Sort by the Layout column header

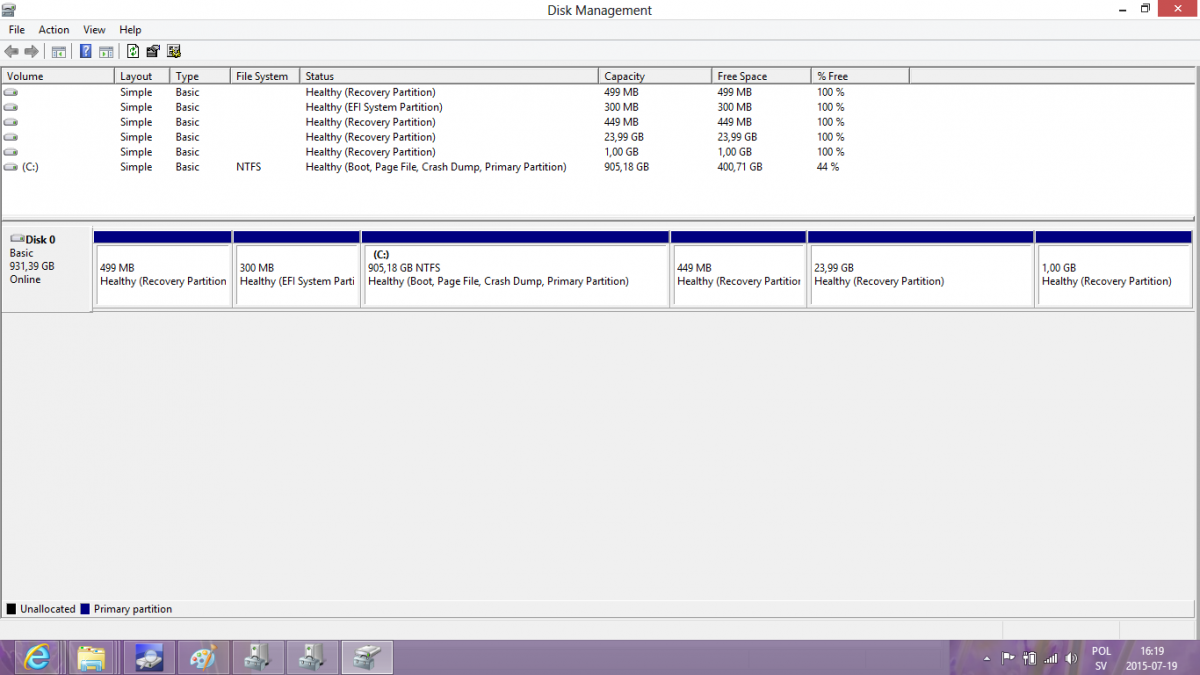click(143, 76)
